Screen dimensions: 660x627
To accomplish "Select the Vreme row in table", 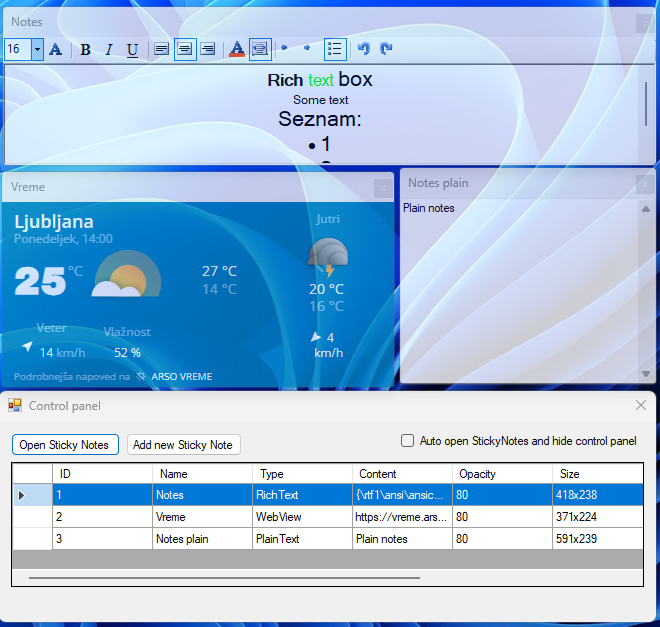I will click(200, 517).
